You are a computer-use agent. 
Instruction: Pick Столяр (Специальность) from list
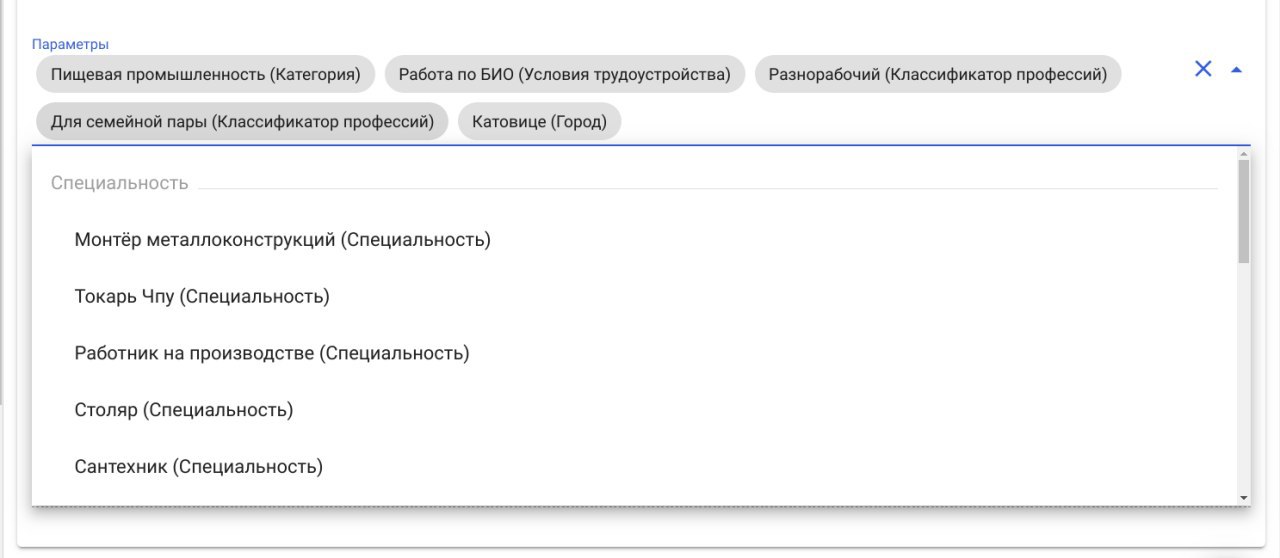(x=634, y=410)
